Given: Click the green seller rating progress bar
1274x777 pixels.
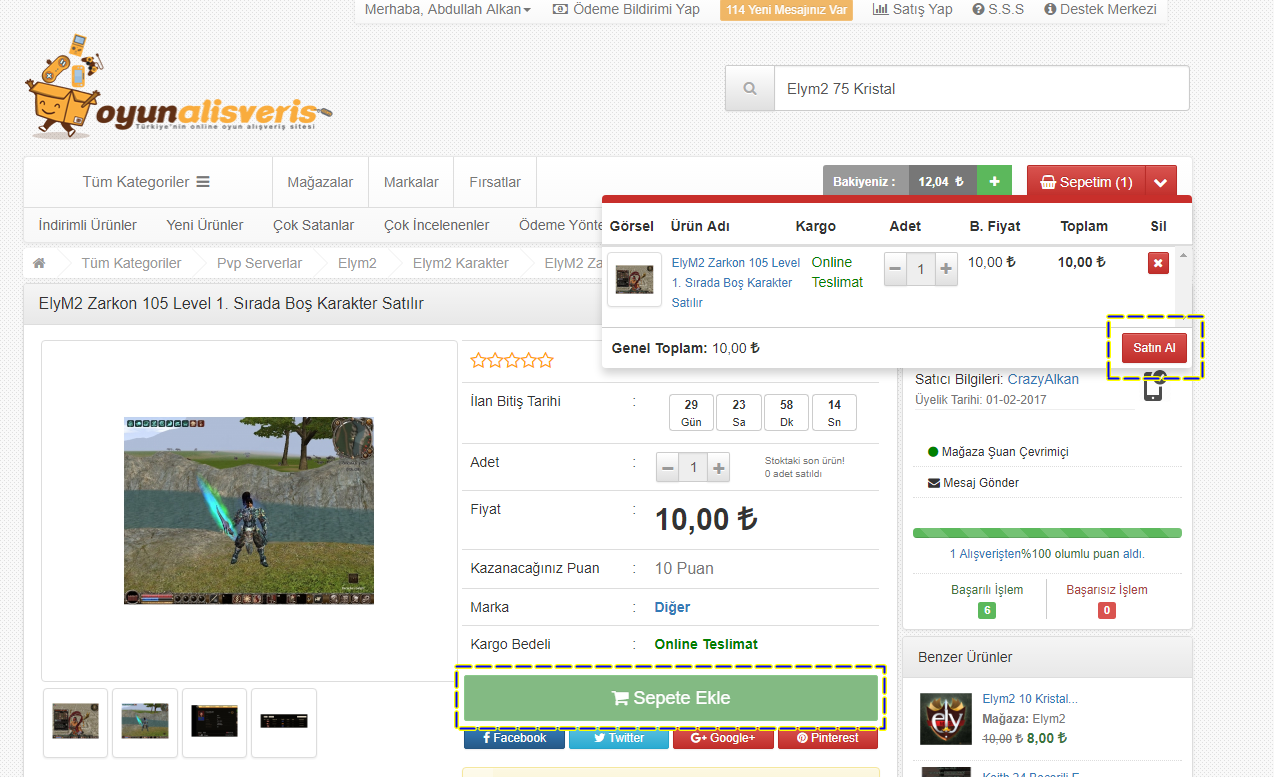Looking at the screenshot, I should [x=1047, y=533].
